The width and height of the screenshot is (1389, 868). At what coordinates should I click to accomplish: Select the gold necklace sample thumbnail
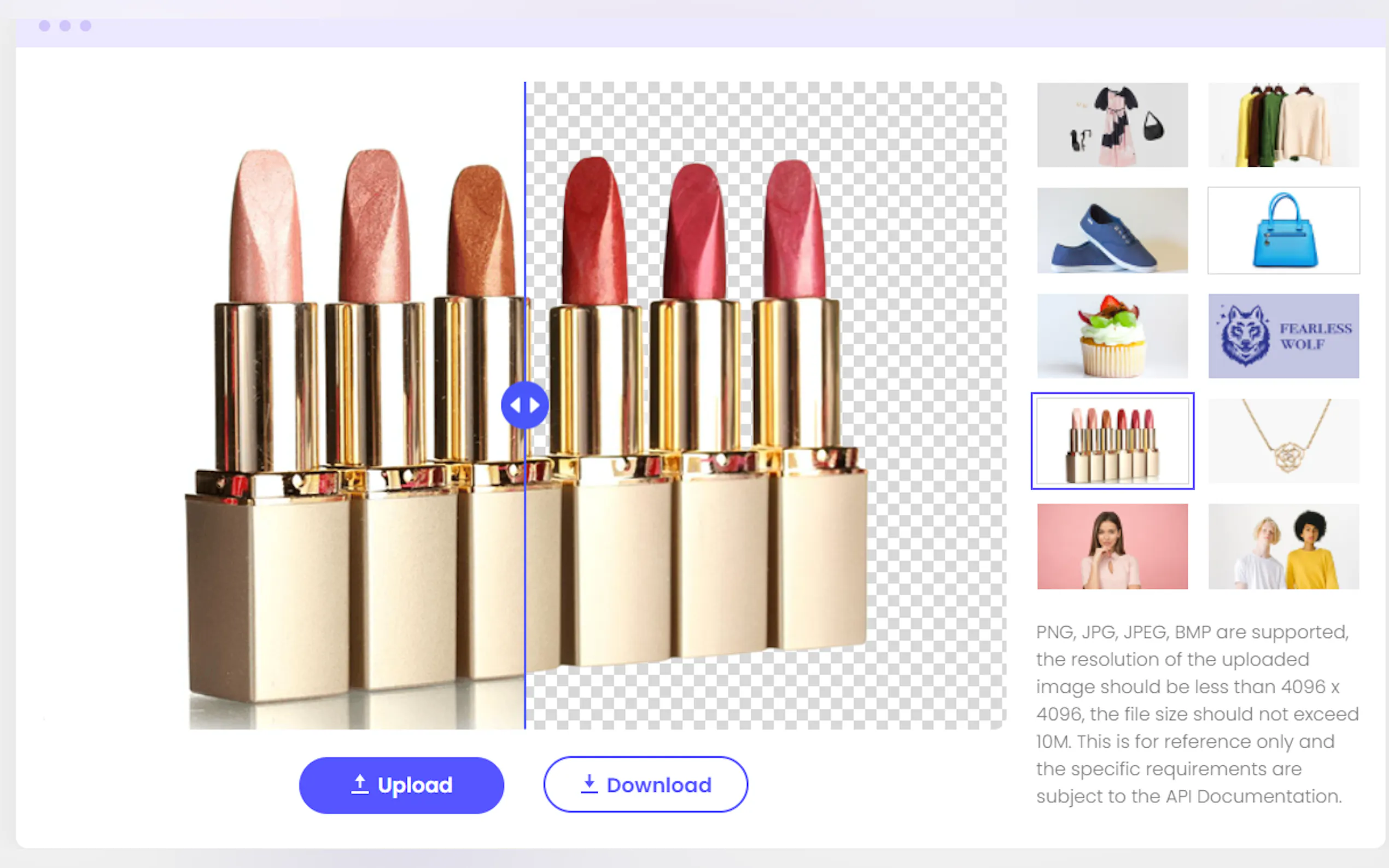point(1283,441)
